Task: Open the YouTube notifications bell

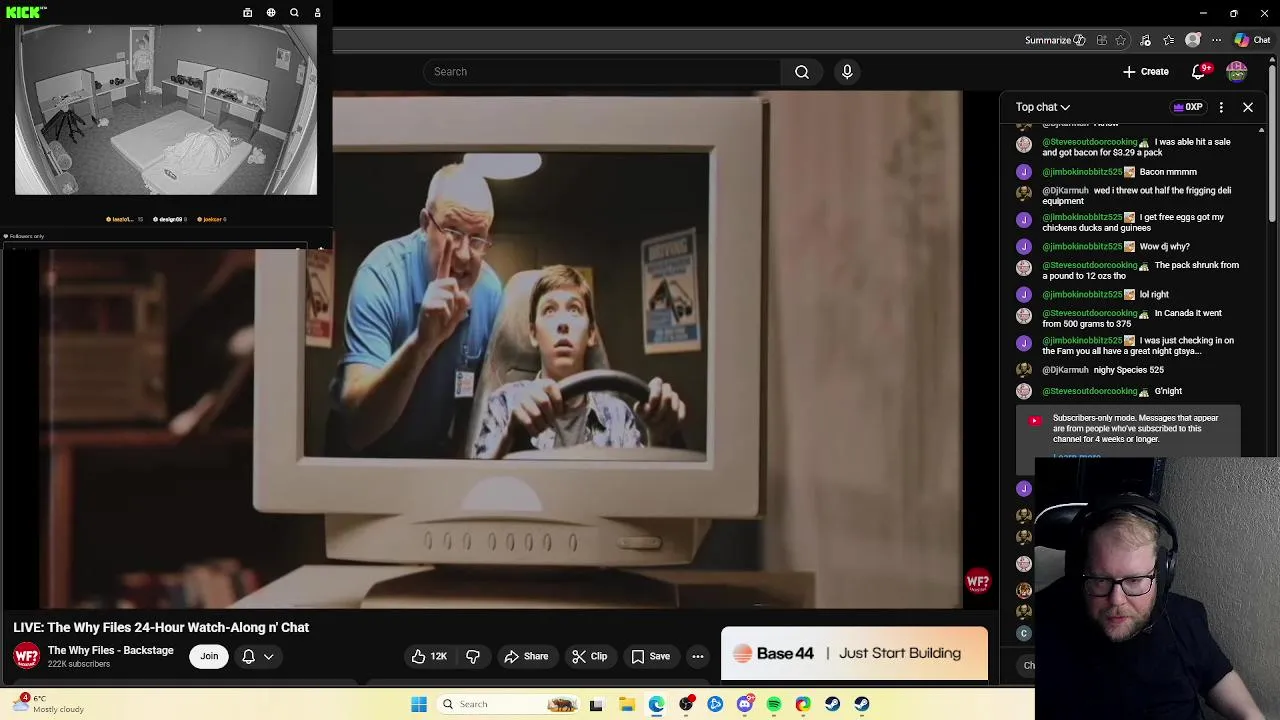Action: 1198,72
